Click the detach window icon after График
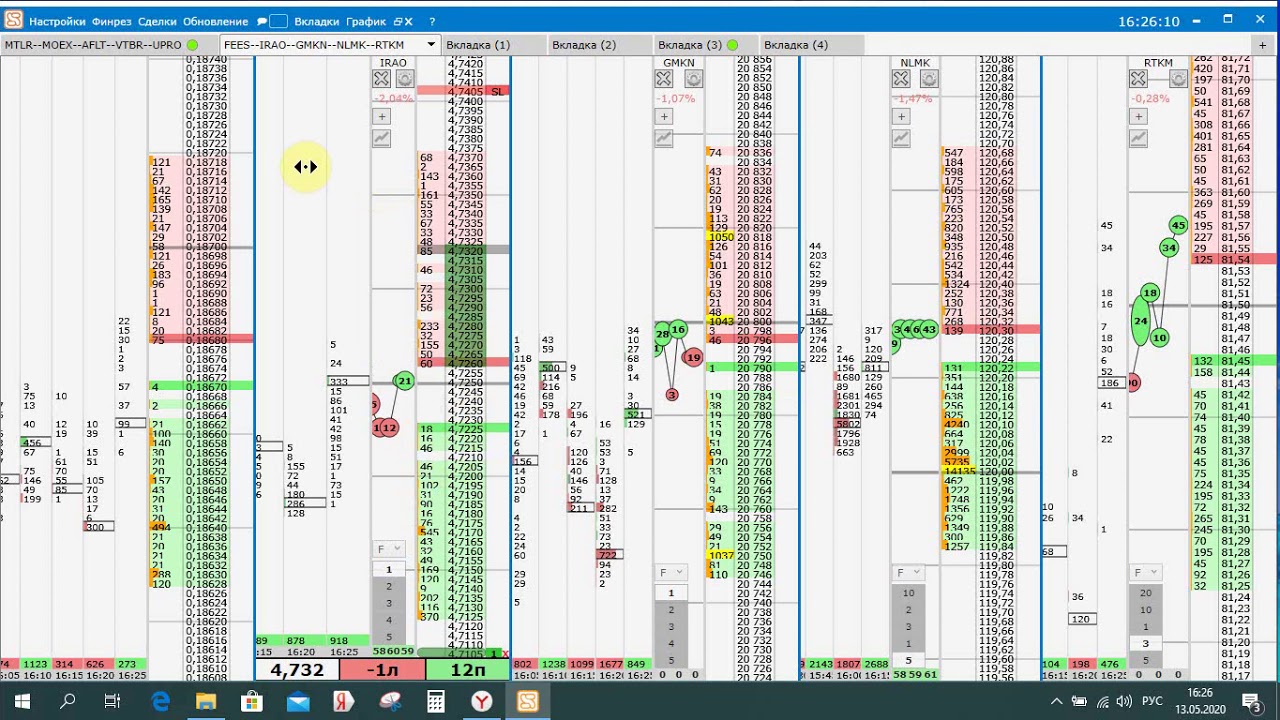Image resolution: width=1280 pixels, height=720 pixels. click(398, 21)
